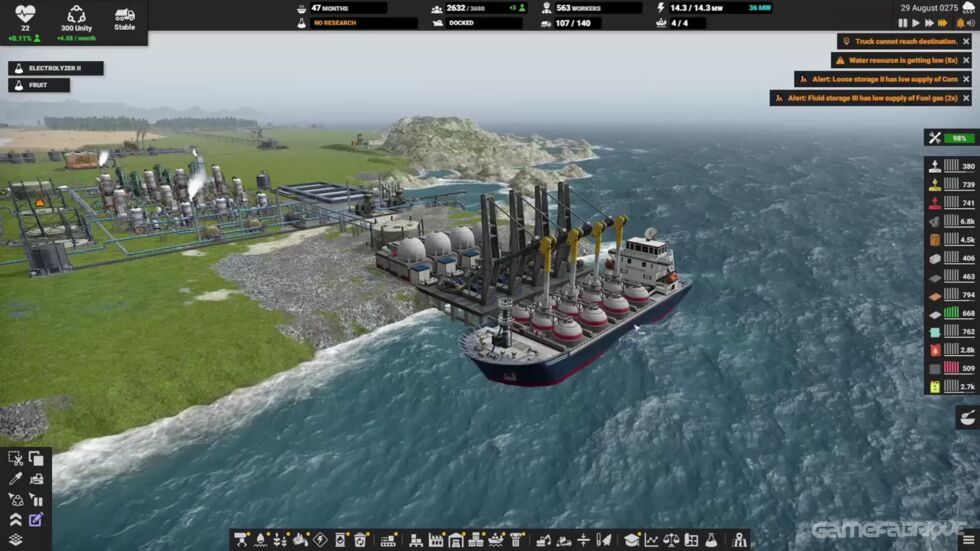Open the recipe bowl icon panel
The image size is (980, 551).
(x=967, y=418)
